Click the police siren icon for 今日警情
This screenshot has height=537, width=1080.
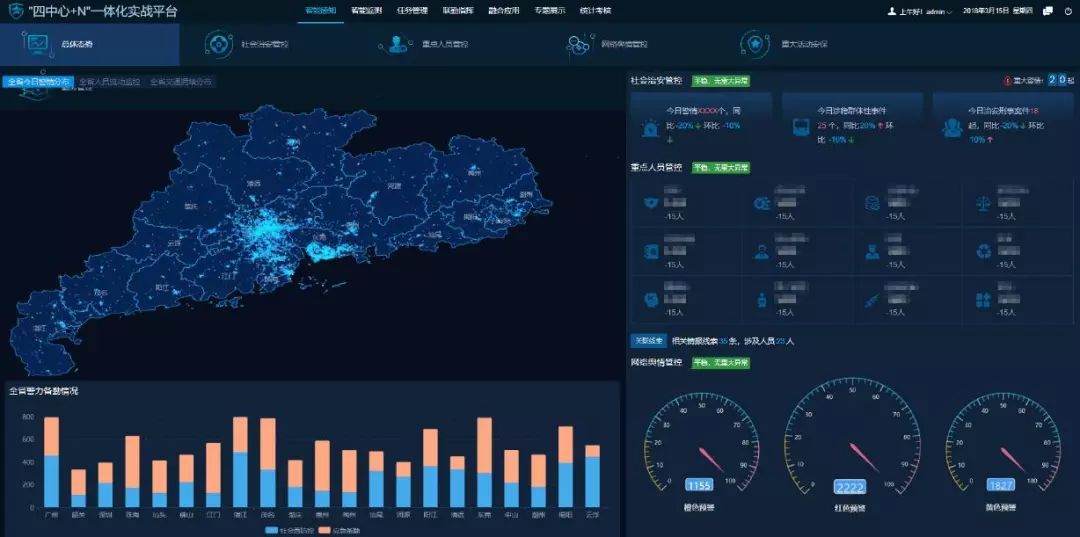coord(651,127)
